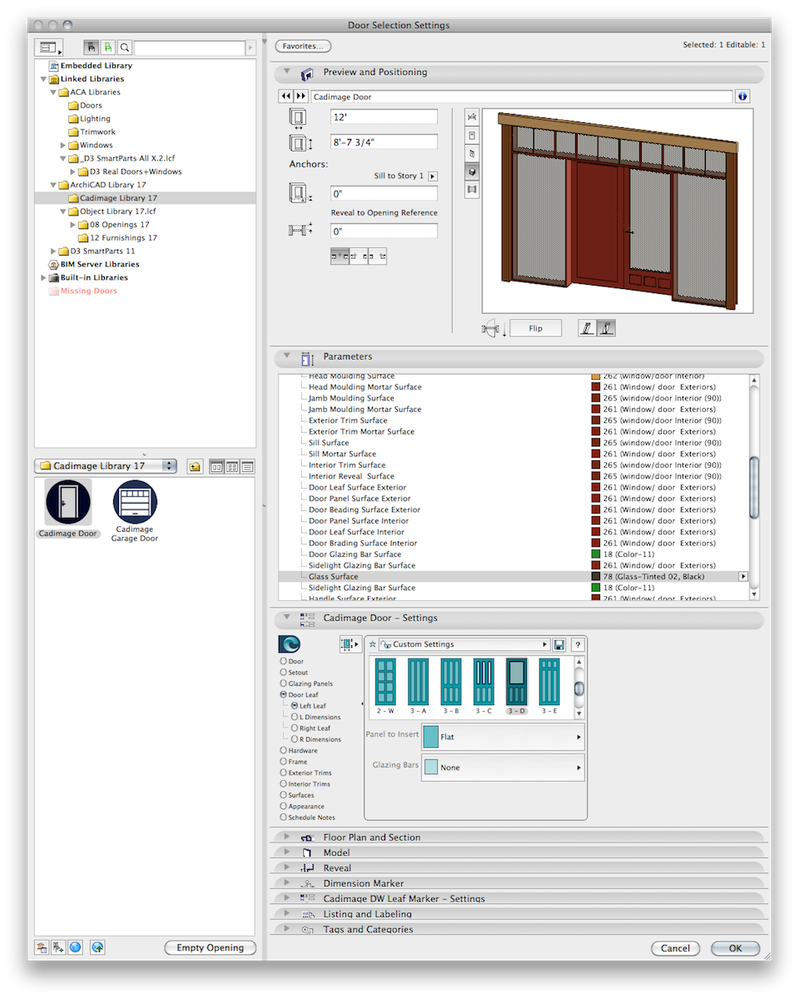Click the Favorites button

click(303, 46)
